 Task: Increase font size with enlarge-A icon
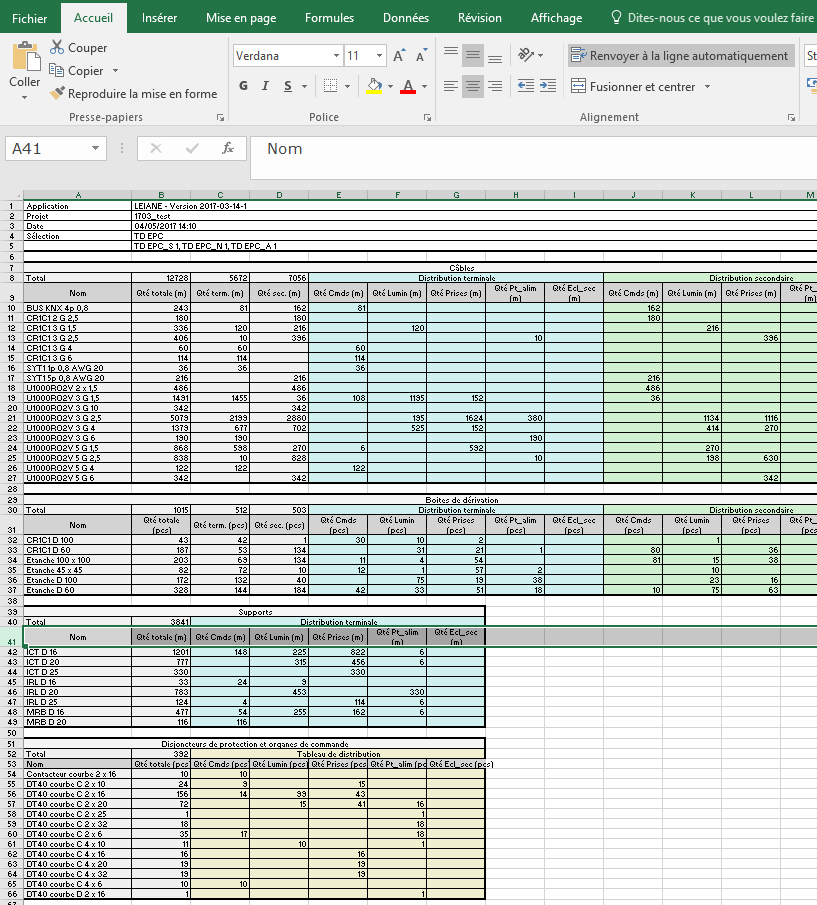(399, 56)
